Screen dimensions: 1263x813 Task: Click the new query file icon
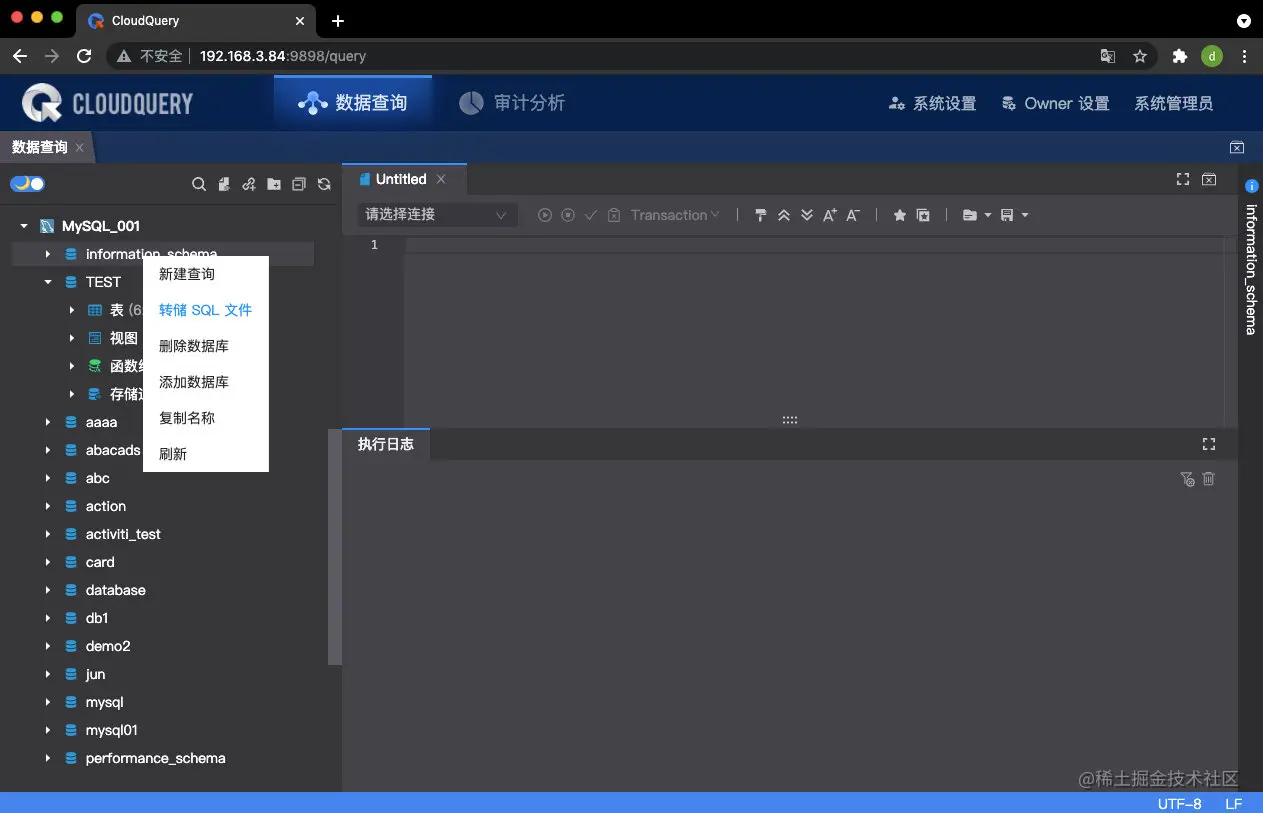tap(224, 184)
